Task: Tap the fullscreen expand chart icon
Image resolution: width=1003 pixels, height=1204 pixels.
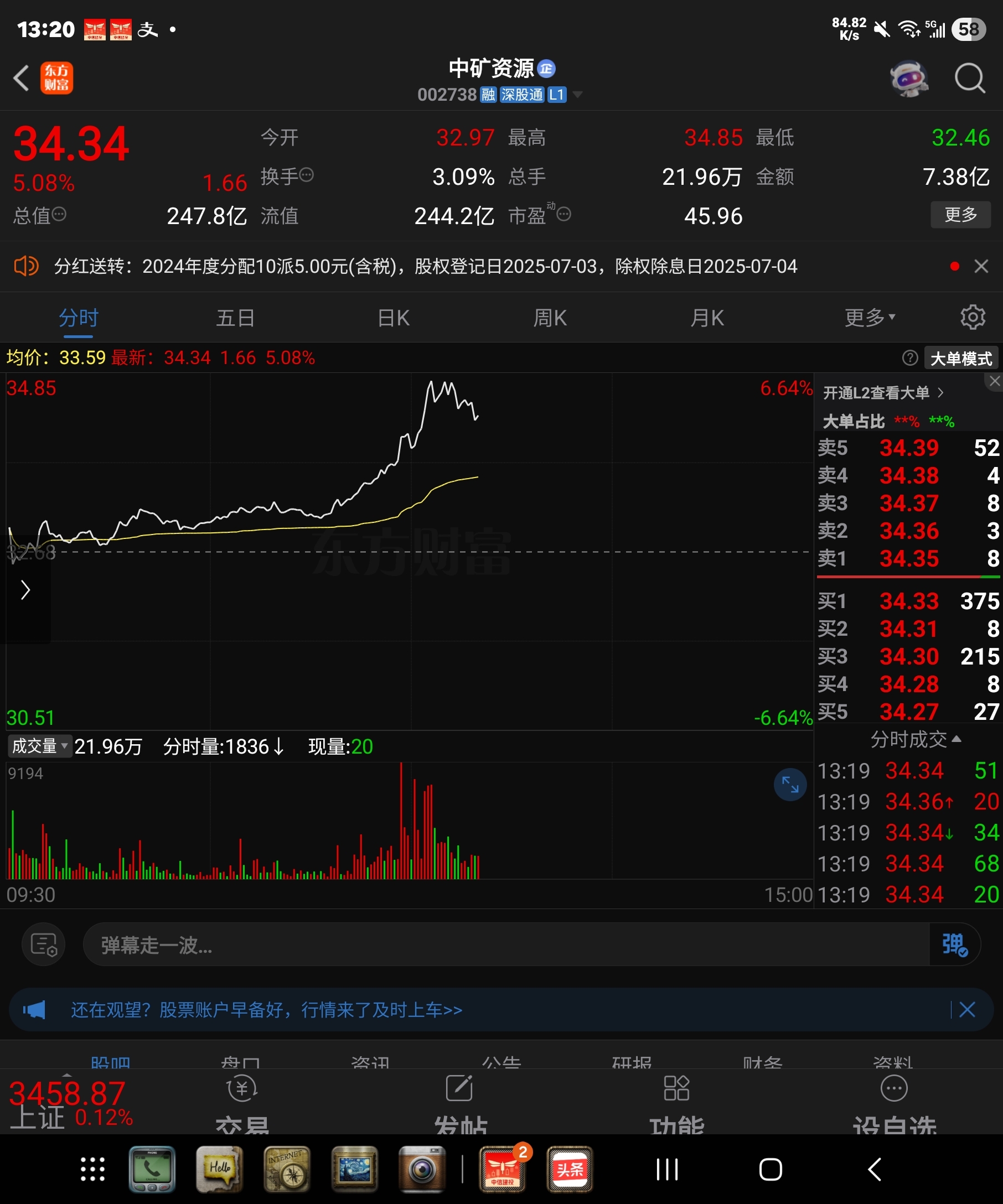Action: tap(790, 785)
